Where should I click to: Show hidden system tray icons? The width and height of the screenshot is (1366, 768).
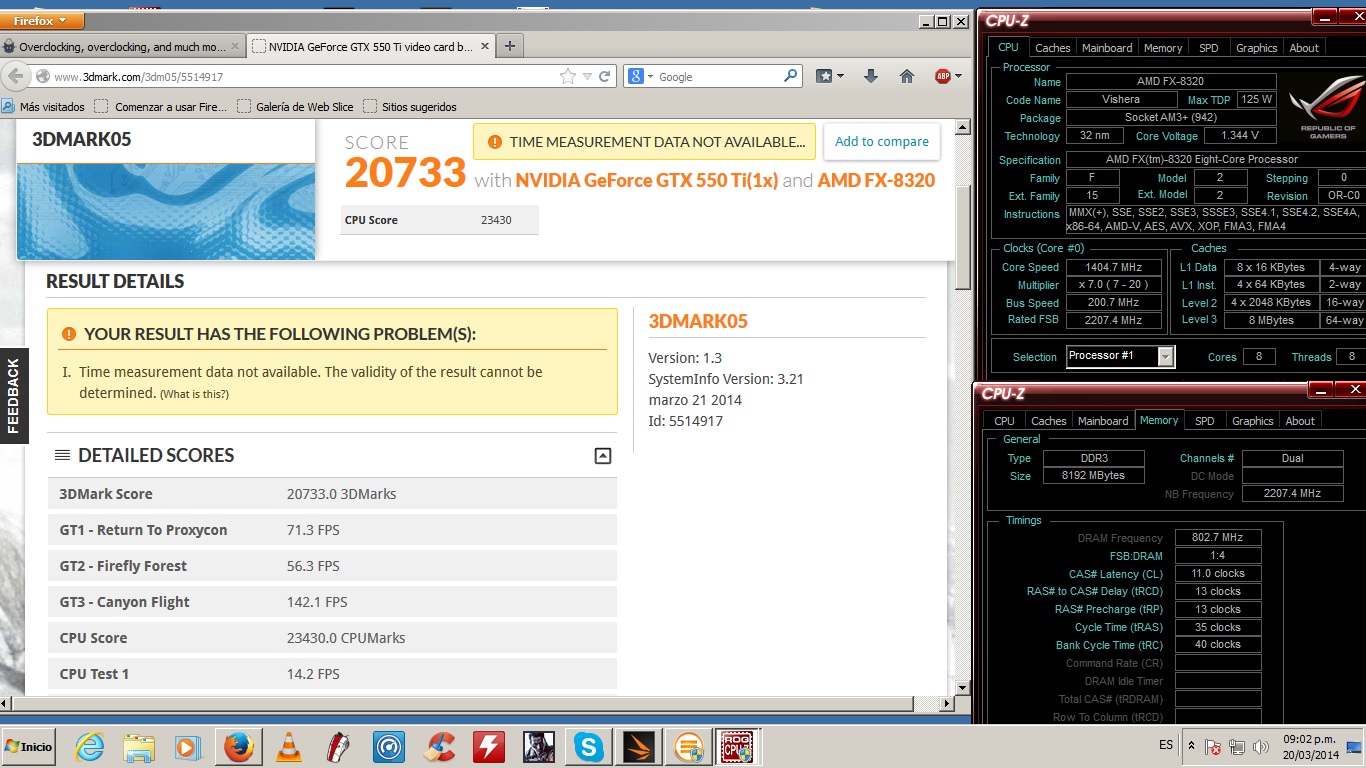pyautogui.click(x=1191, y=746)
